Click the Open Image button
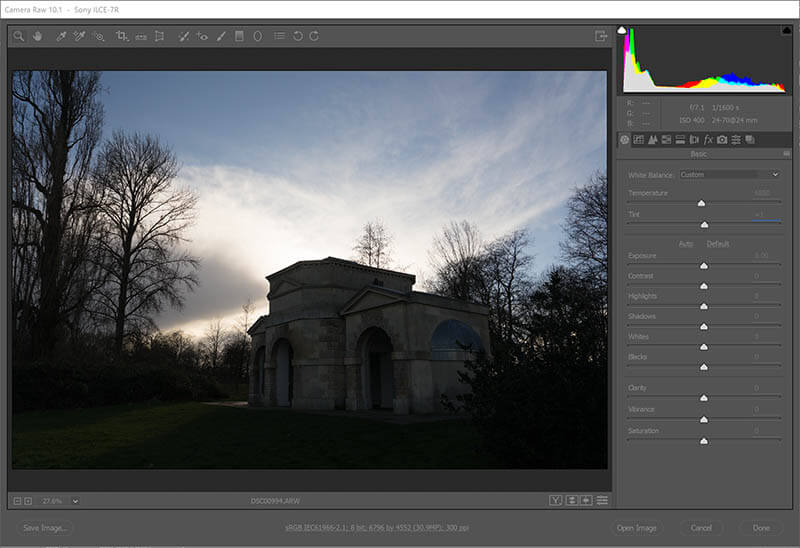 pyautogui.click(x=636, y=528)
